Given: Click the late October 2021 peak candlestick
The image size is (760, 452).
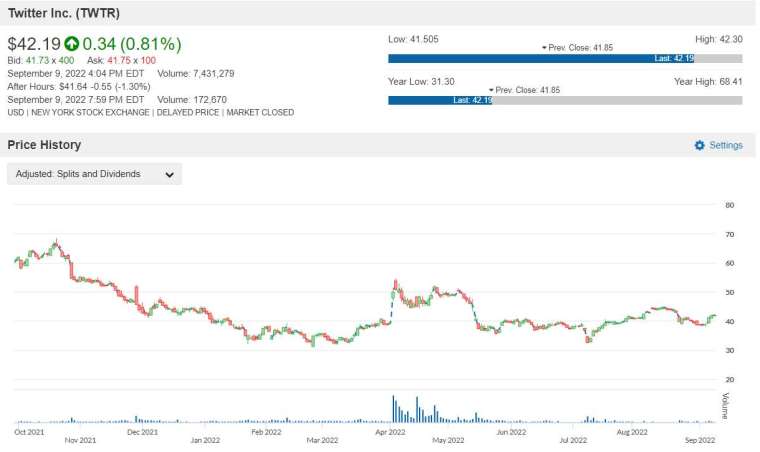Looking at the screenshot, I should coord(56,244).
